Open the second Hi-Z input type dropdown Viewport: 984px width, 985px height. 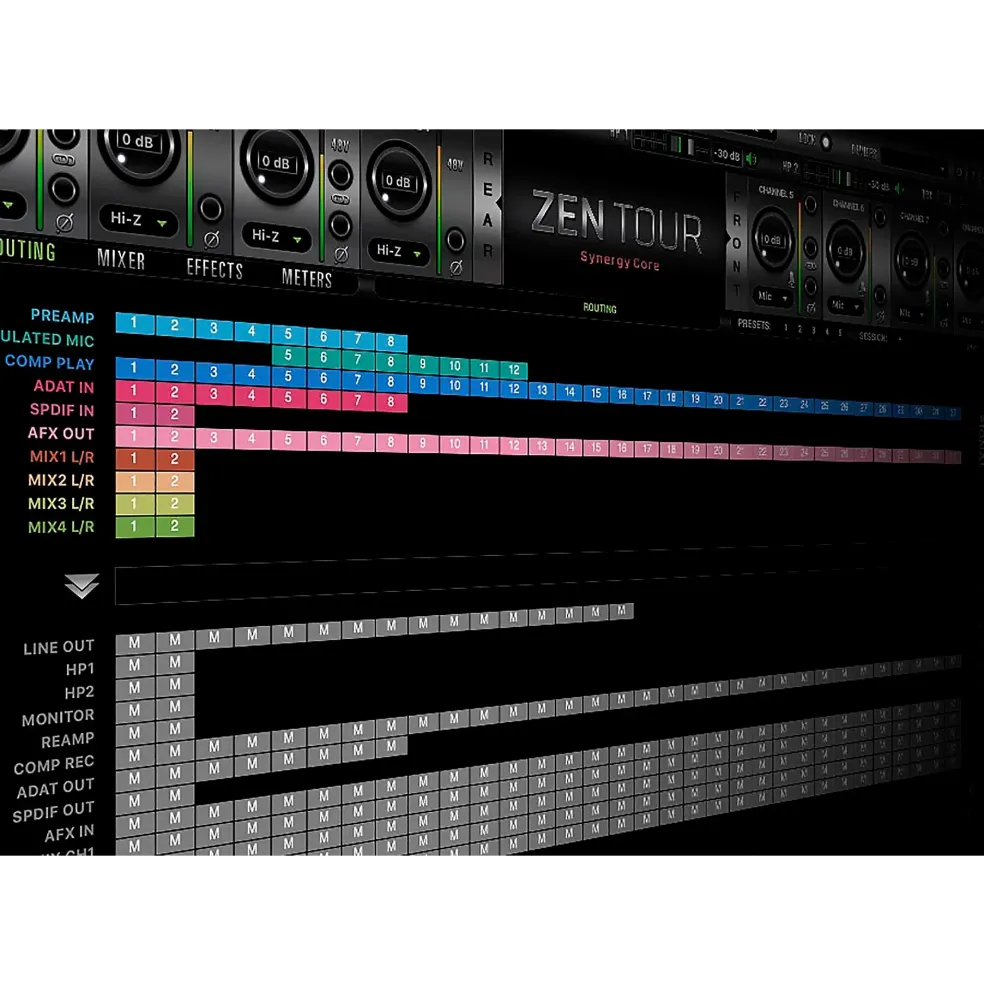click(x=276, y=237)
